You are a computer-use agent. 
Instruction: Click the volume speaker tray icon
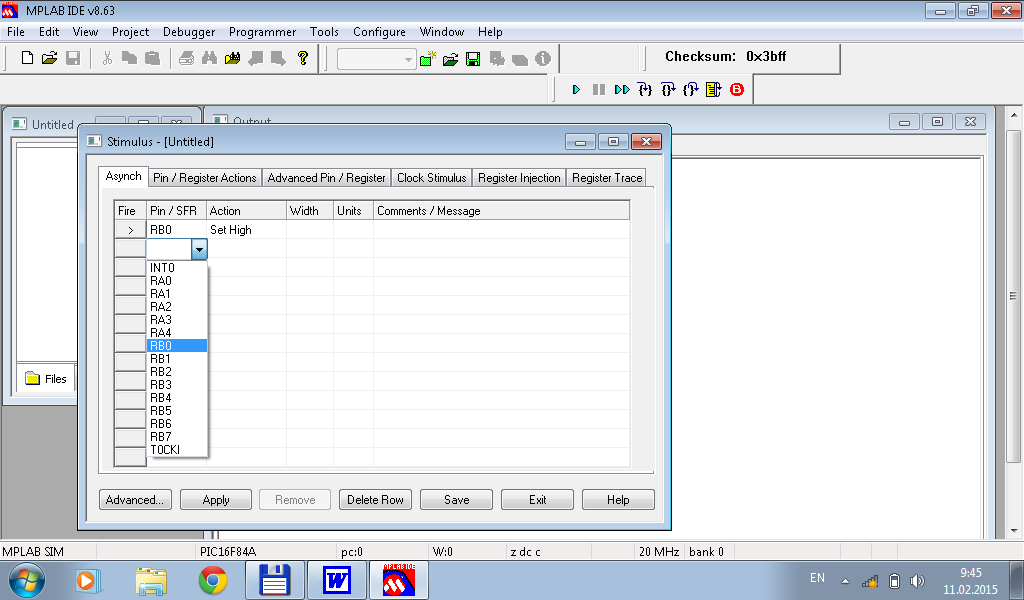pos(917,580)
